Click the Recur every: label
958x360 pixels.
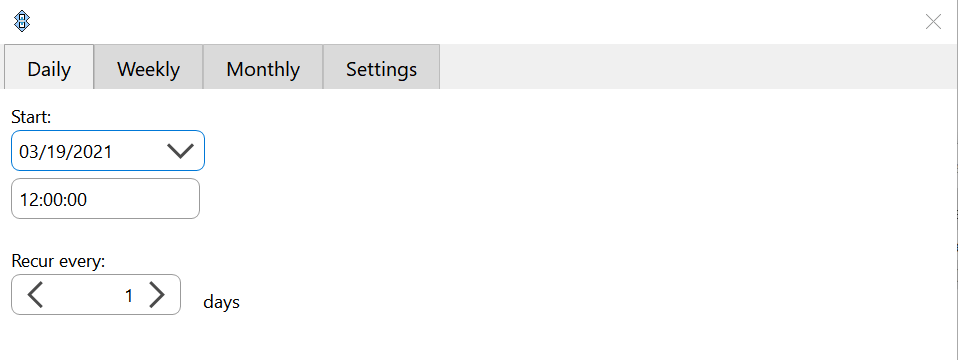59,261
